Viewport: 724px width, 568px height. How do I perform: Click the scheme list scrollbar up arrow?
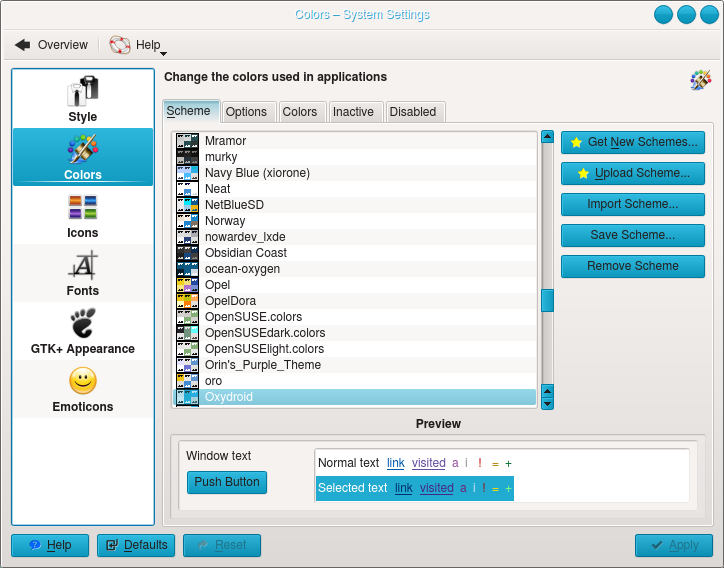pos(547,137)
